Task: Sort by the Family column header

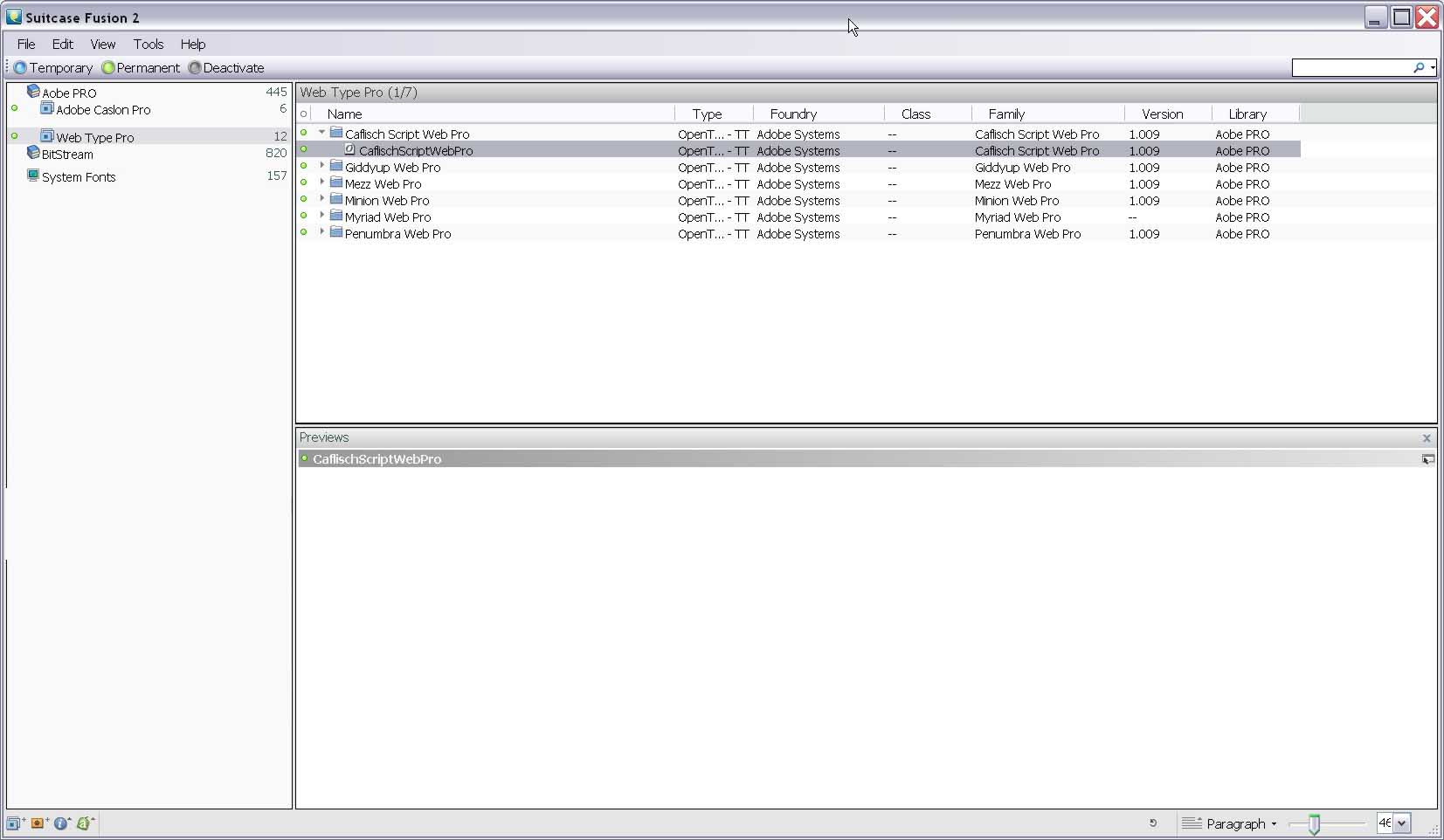Action: click(x=1048, y=114)
